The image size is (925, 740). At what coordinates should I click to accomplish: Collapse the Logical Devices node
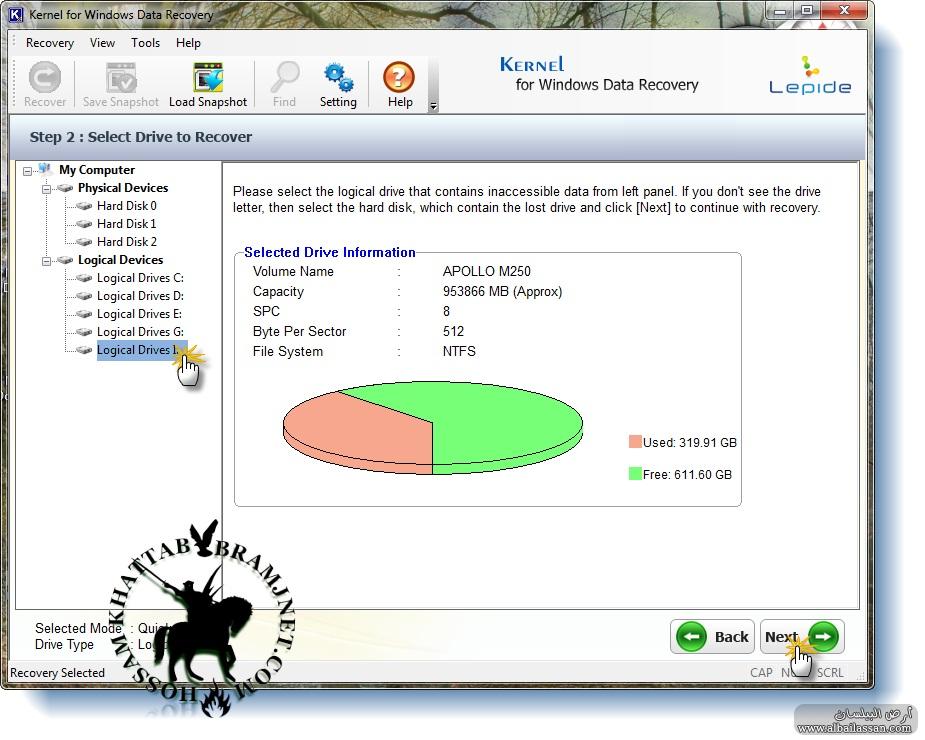[x=46, y=261]
